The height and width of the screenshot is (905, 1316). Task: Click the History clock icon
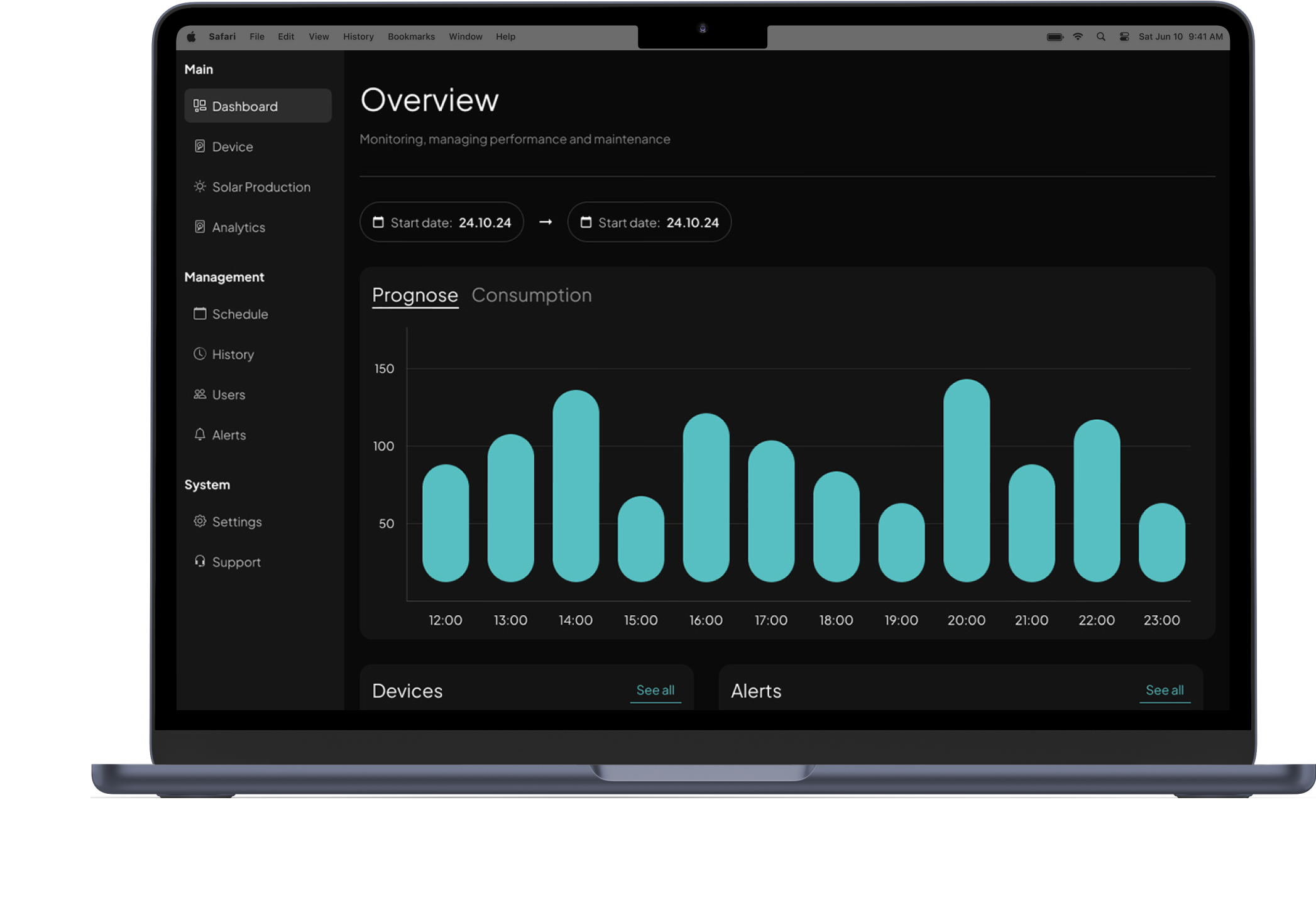(x=199, y=353)
